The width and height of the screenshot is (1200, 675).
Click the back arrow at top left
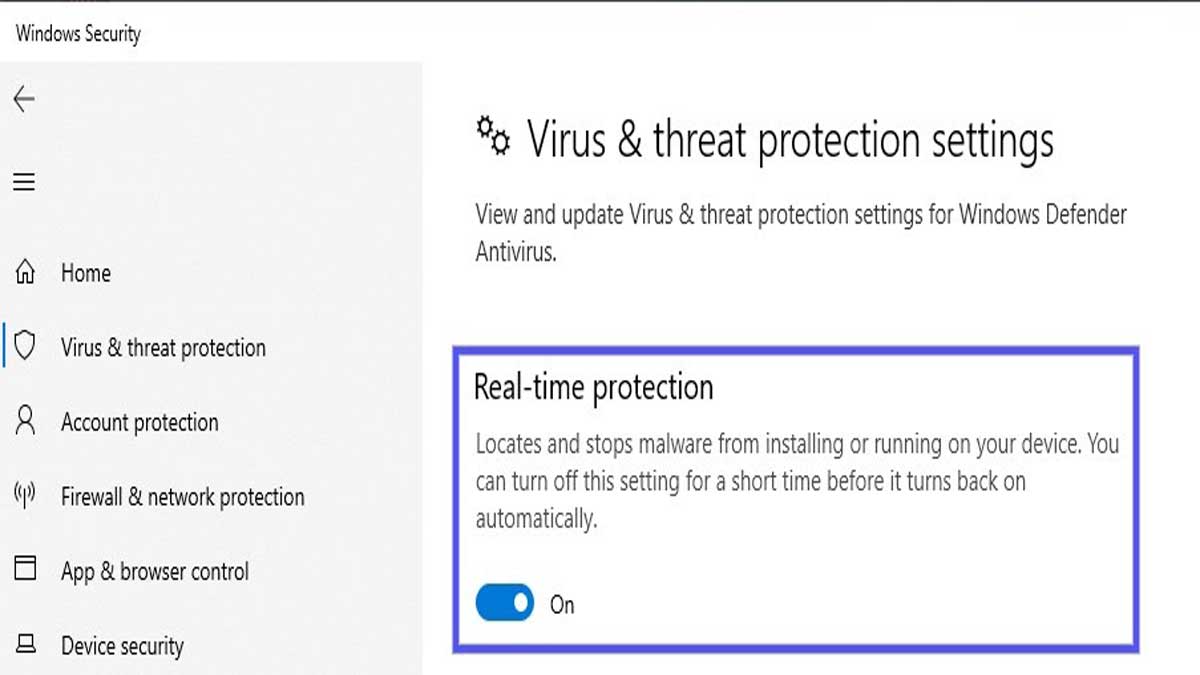(23, 99)
